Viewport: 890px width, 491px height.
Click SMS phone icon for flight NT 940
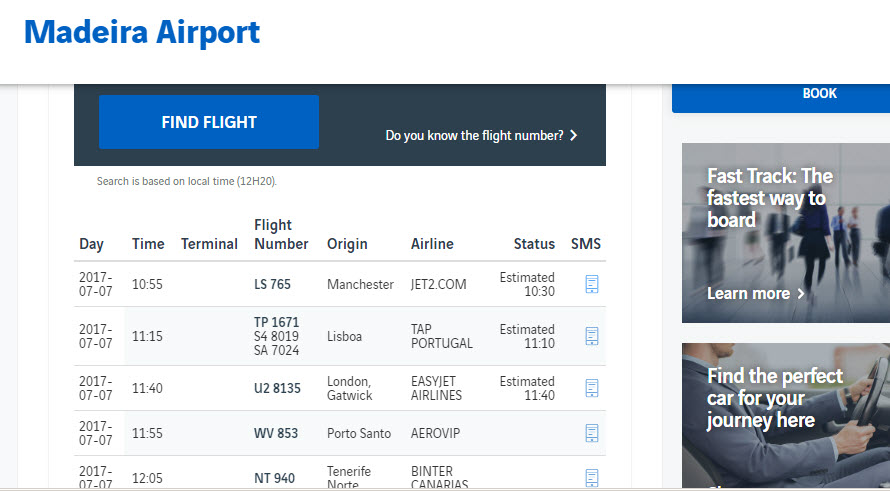592,477
